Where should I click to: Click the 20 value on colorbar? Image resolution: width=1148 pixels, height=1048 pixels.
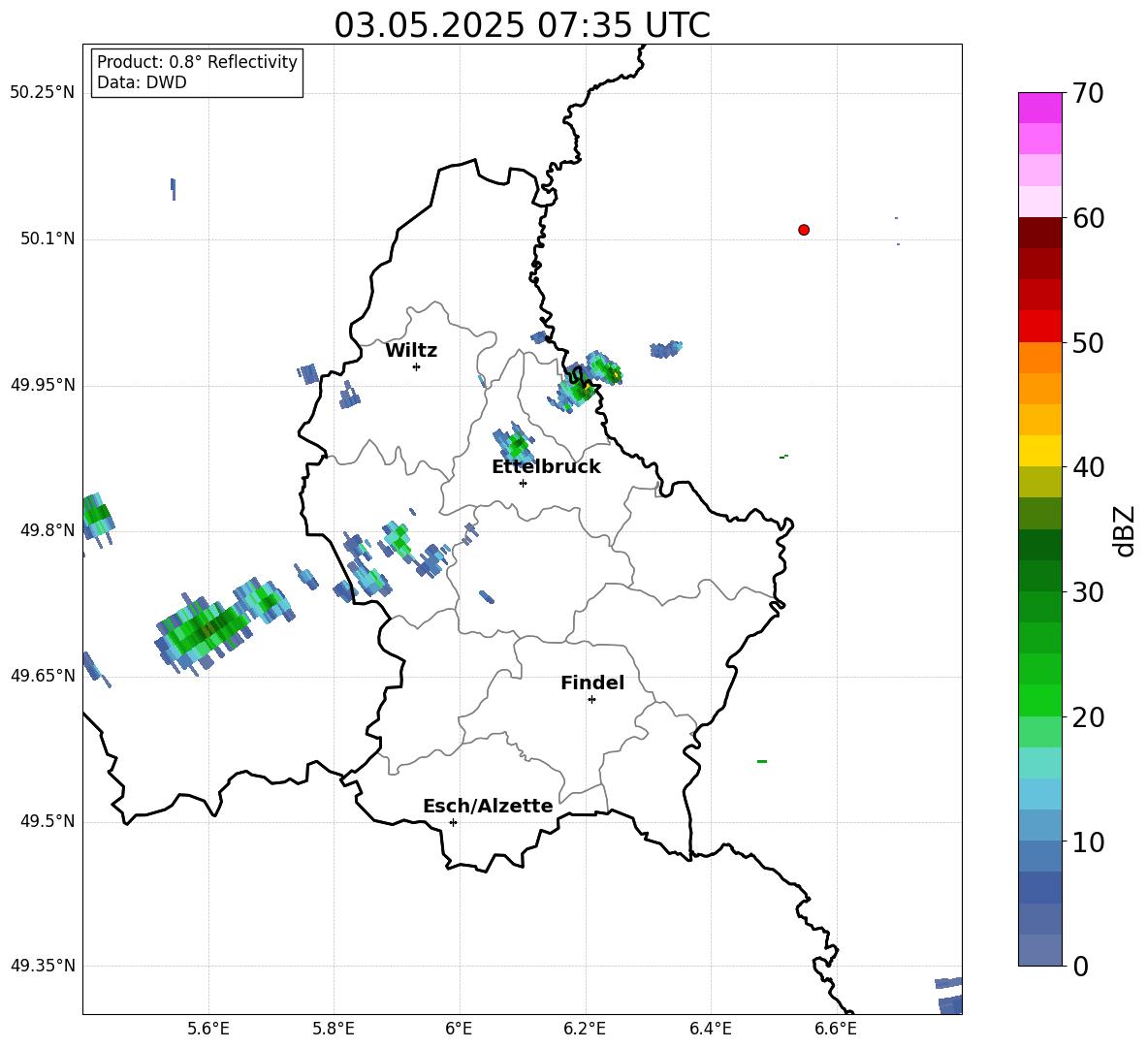click(x=1088, y=717)
